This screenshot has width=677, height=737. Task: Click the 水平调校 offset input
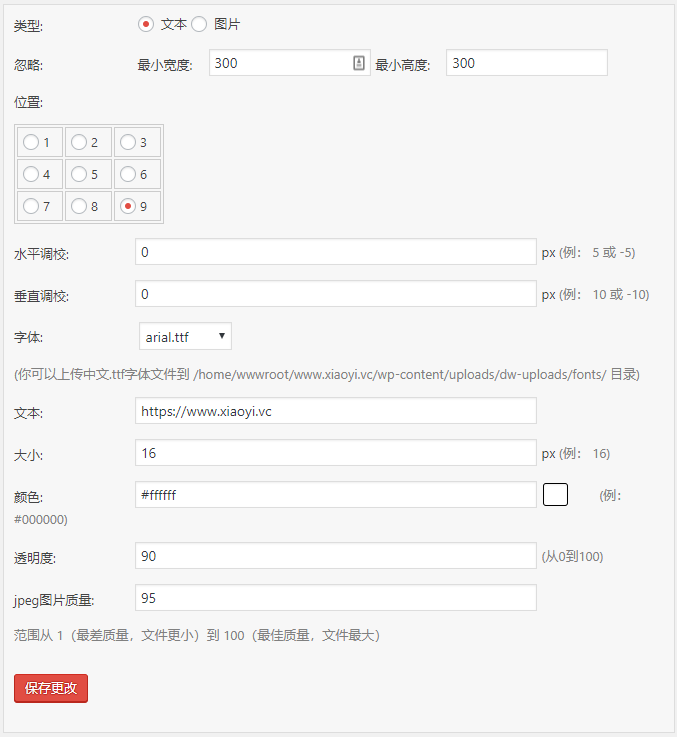click(x=335, y=252)
